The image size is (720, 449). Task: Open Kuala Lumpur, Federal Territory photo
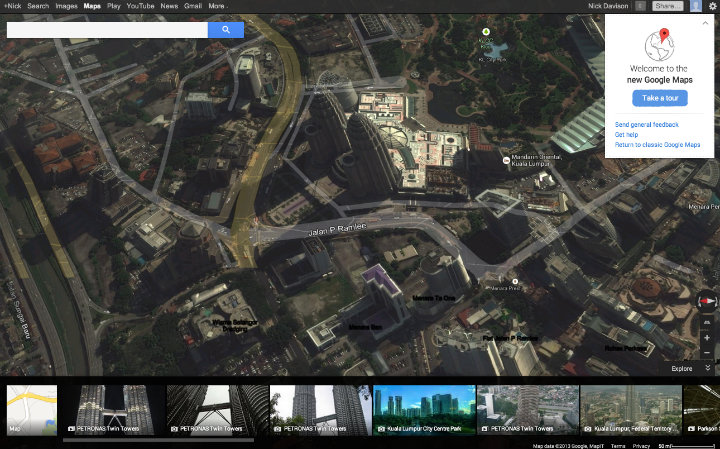(x=631, y=410)
